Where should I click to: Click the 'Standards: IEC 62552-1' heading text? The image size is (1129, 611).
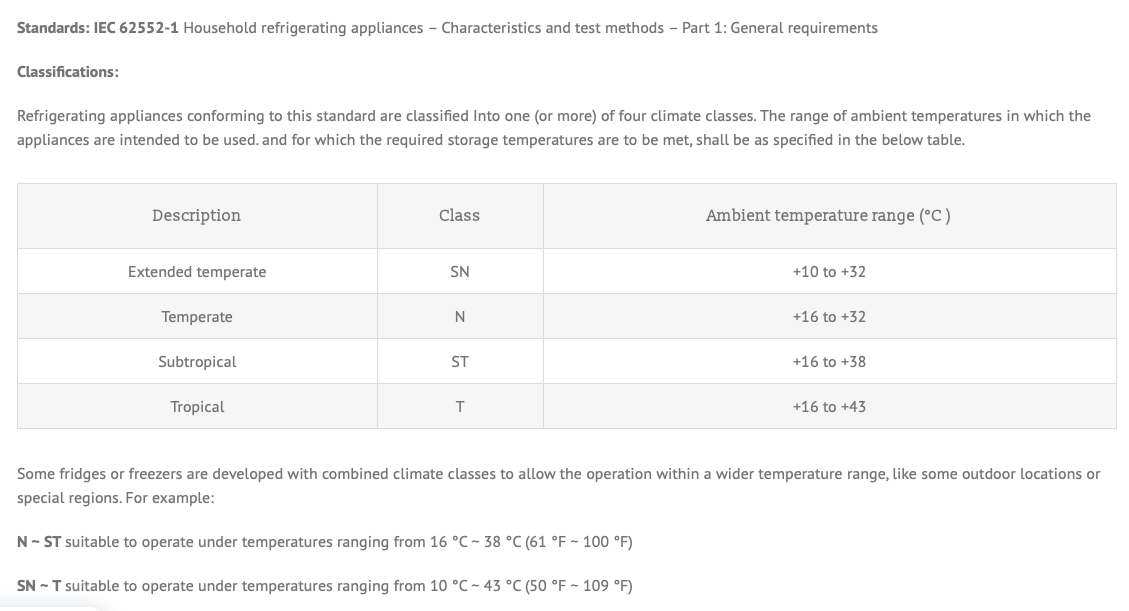point(98,28)
